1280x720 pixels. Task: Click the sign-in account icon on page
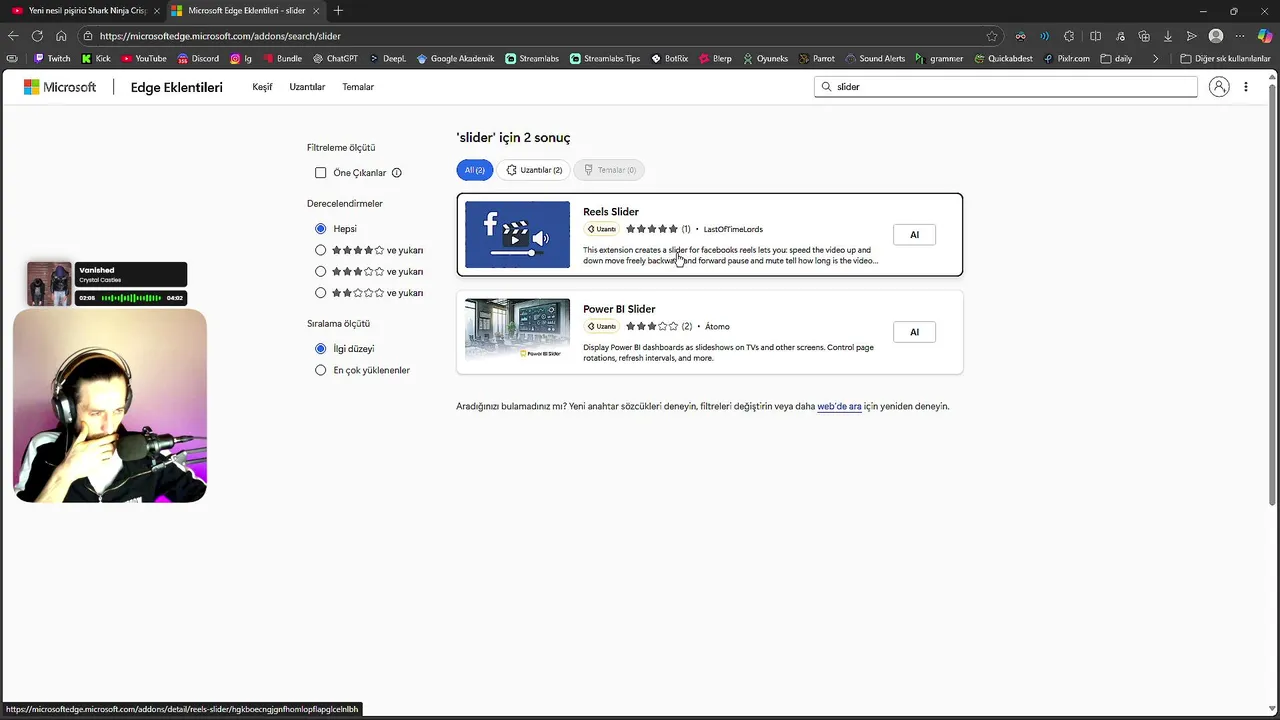pos(1218,87)
